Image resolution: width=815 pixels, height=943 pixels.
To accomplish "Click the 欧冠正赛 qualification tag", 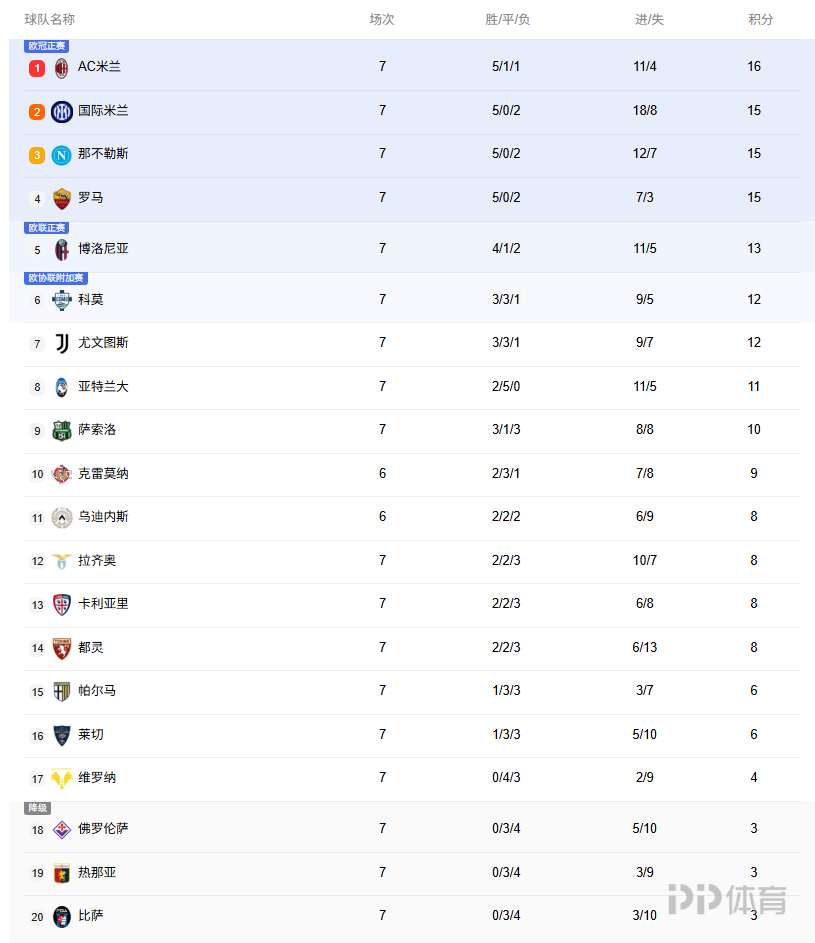I will click(x=46, y=46).
